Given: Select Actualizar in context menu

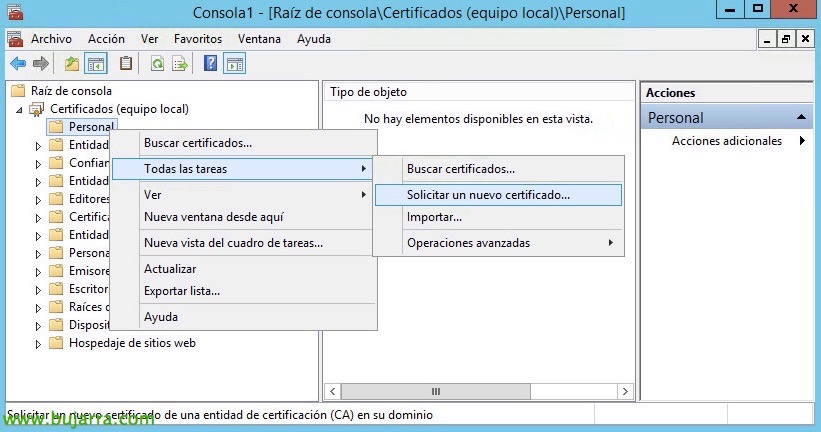Looking at the screenshot, I should (243, 269).
